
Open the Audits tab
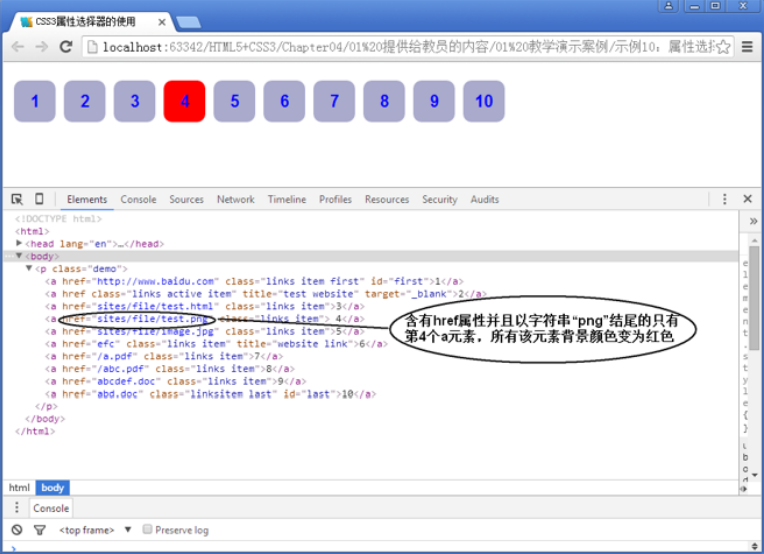click(484, 199)
